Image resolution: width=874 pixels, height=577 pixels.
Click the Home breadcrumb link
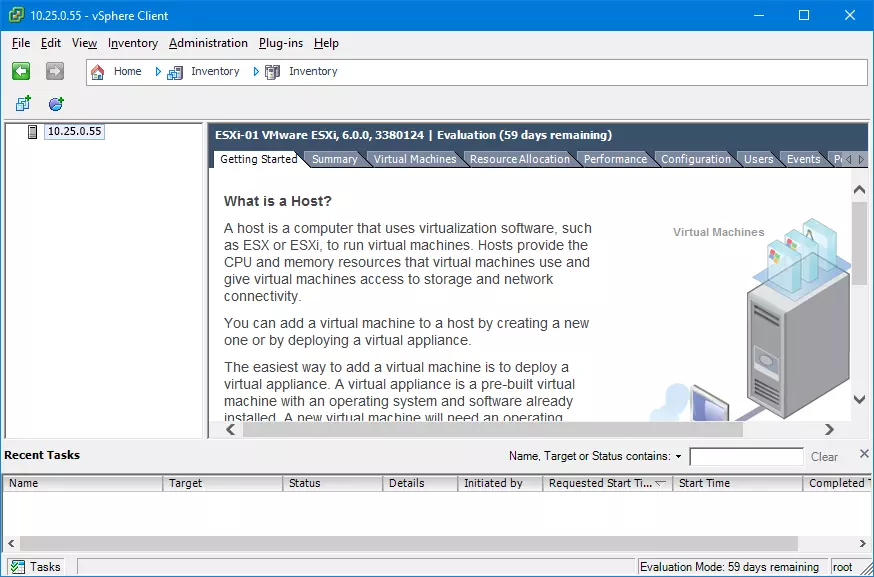point(128,71)
